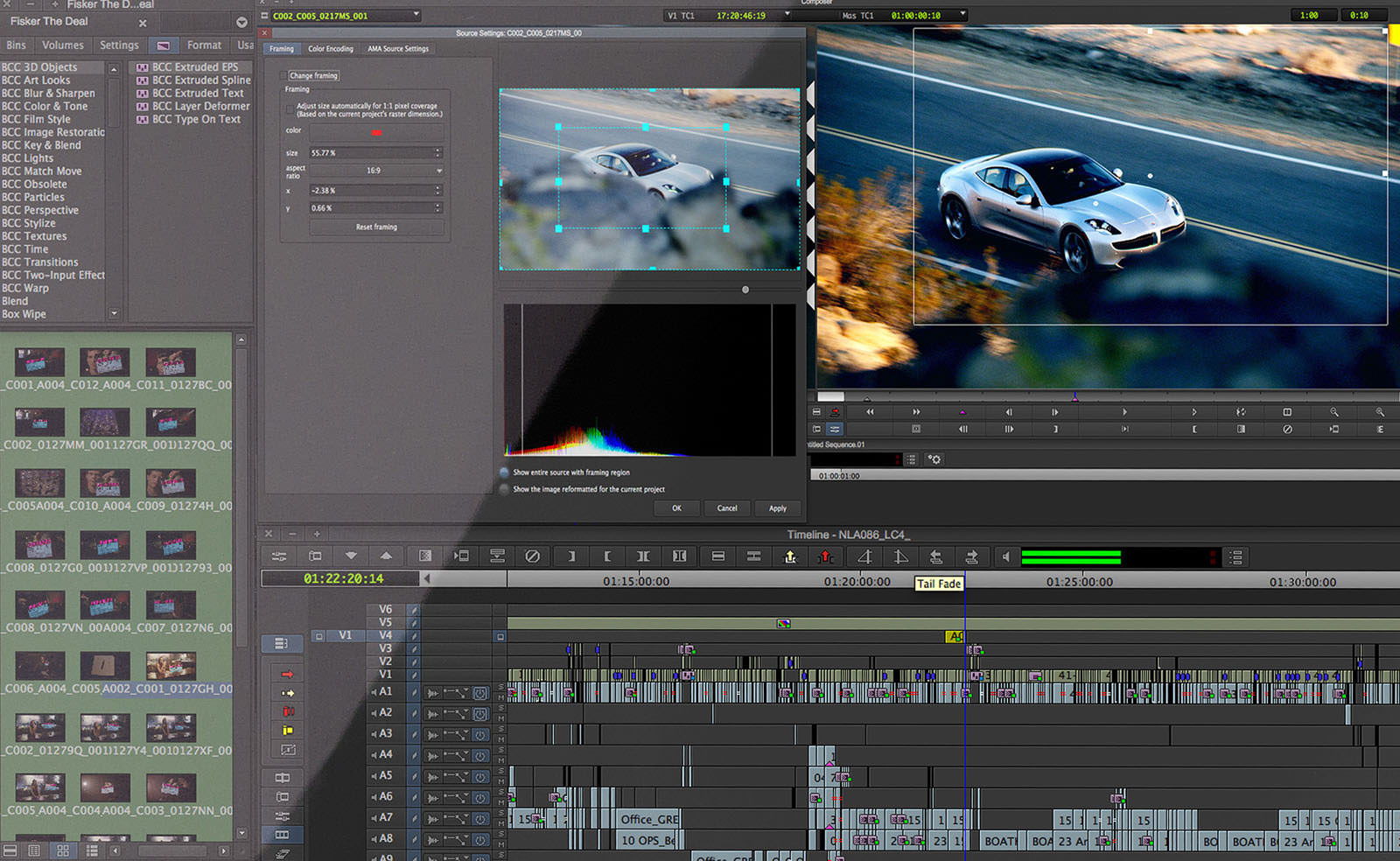Select the red Overwrite Trim tool
Screen dimensions: 1400x861
[288, 711]
